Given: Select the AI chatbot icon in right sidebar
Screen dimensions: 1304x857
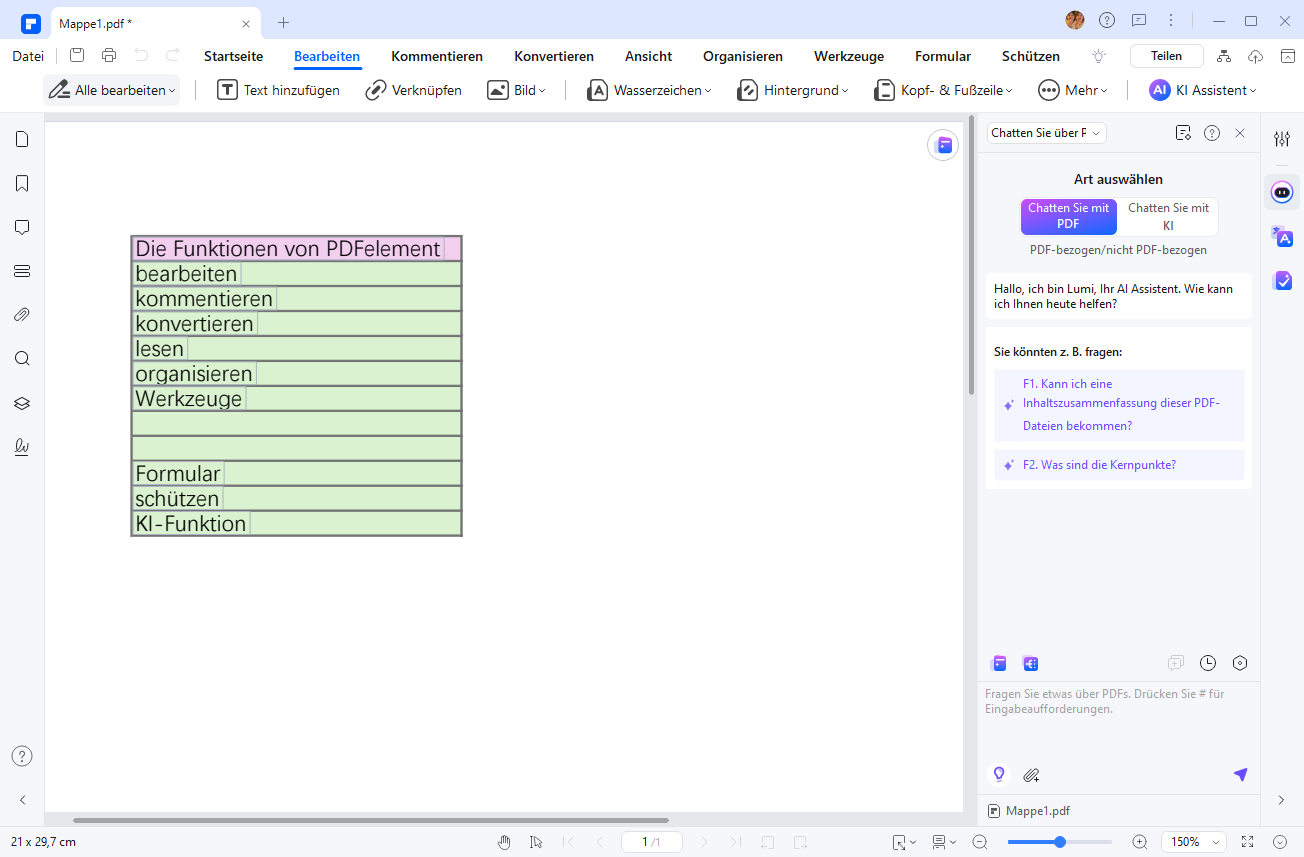Looking at the screenshot, I should (1282, 191).
